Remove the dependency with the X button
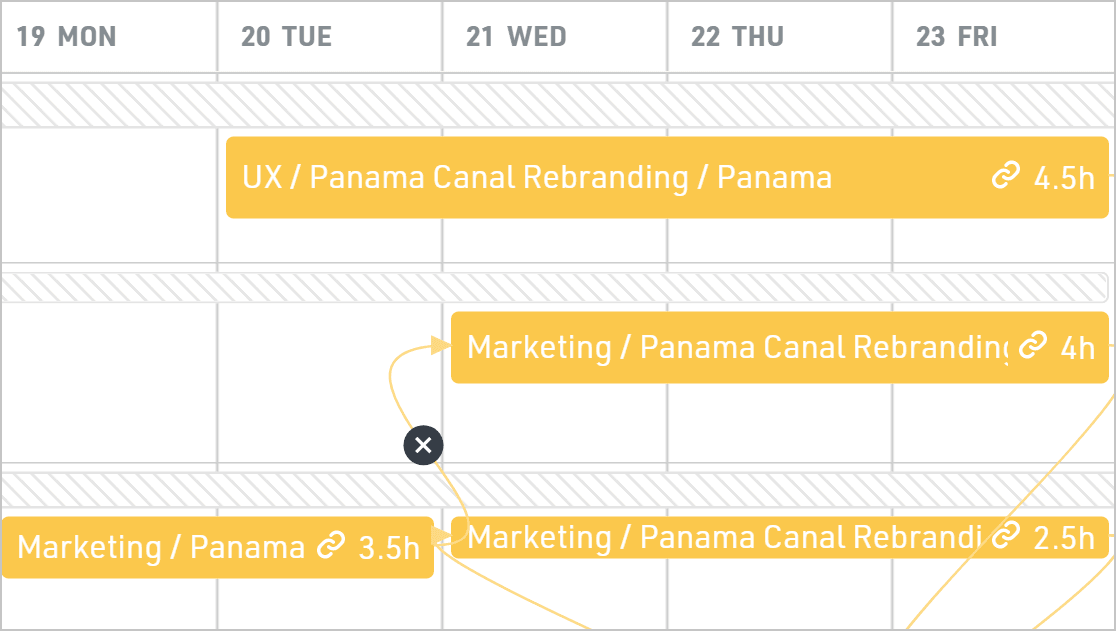 click(x=423, y=445)
